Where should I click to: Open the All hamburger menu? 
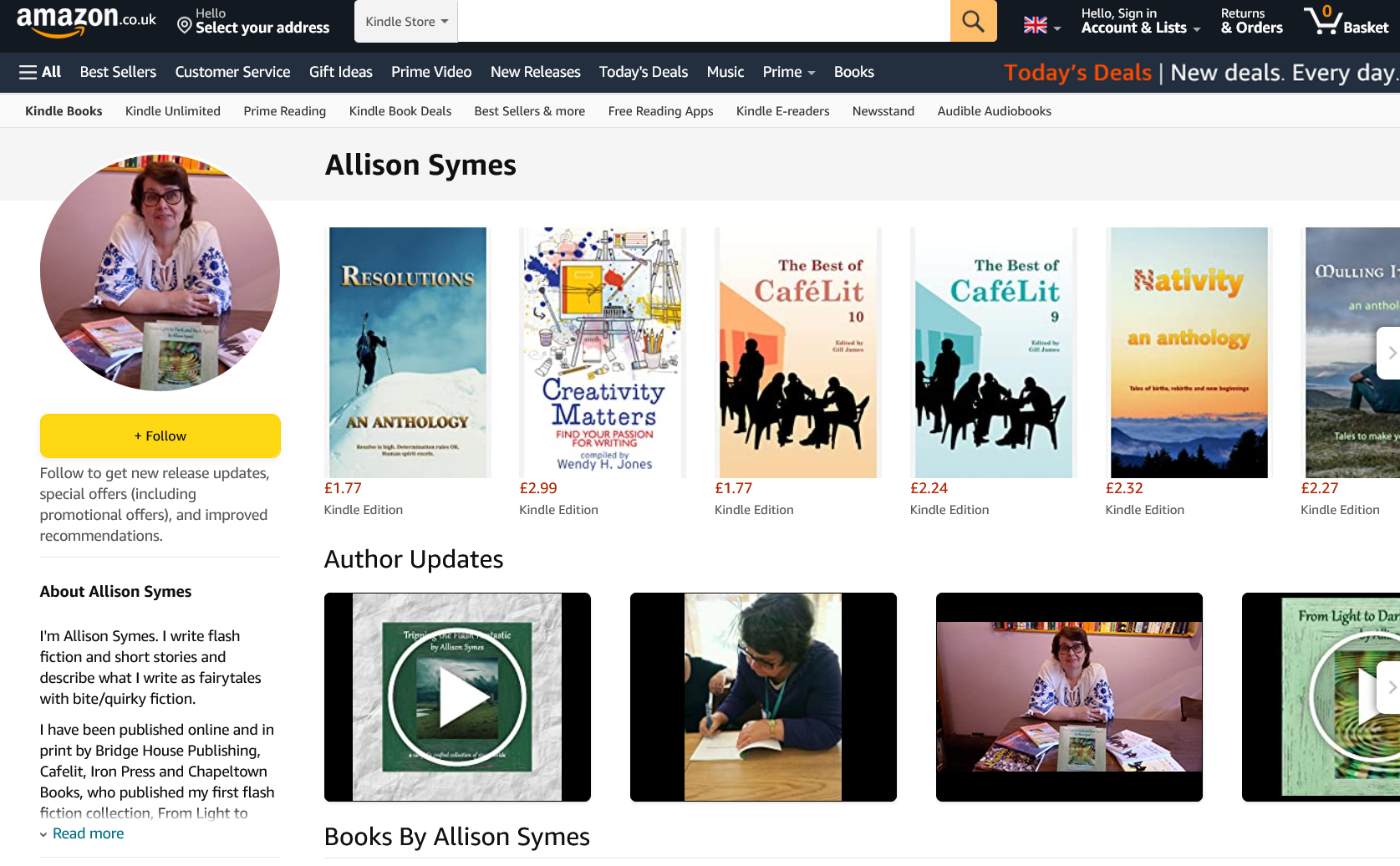(x=40, y=72)
